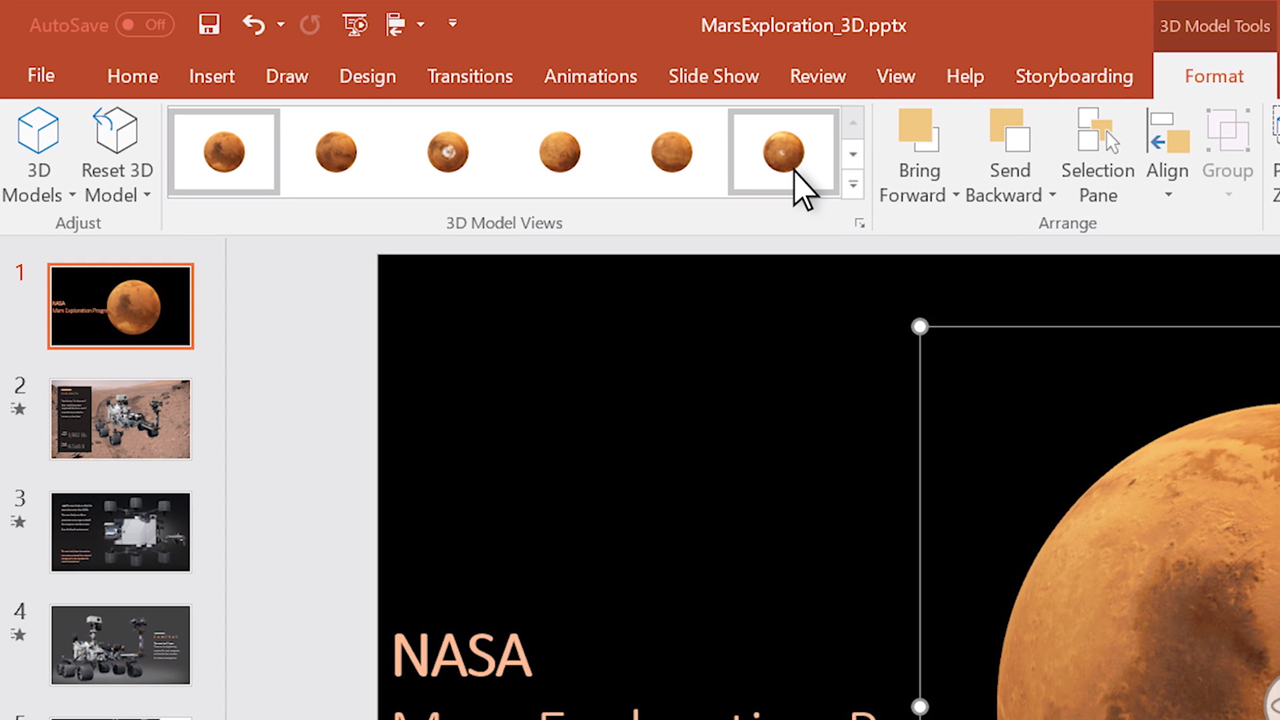The image size is (1280, 720).
Task: Click the Undo arrow icon
Action: [x=254, y=25]
